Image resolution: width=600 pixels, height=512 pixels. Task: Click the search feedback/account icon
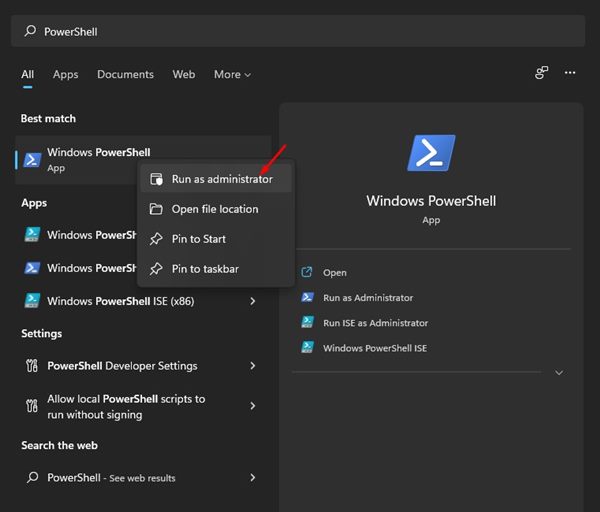pyautogui.click(x=541, y=73)
